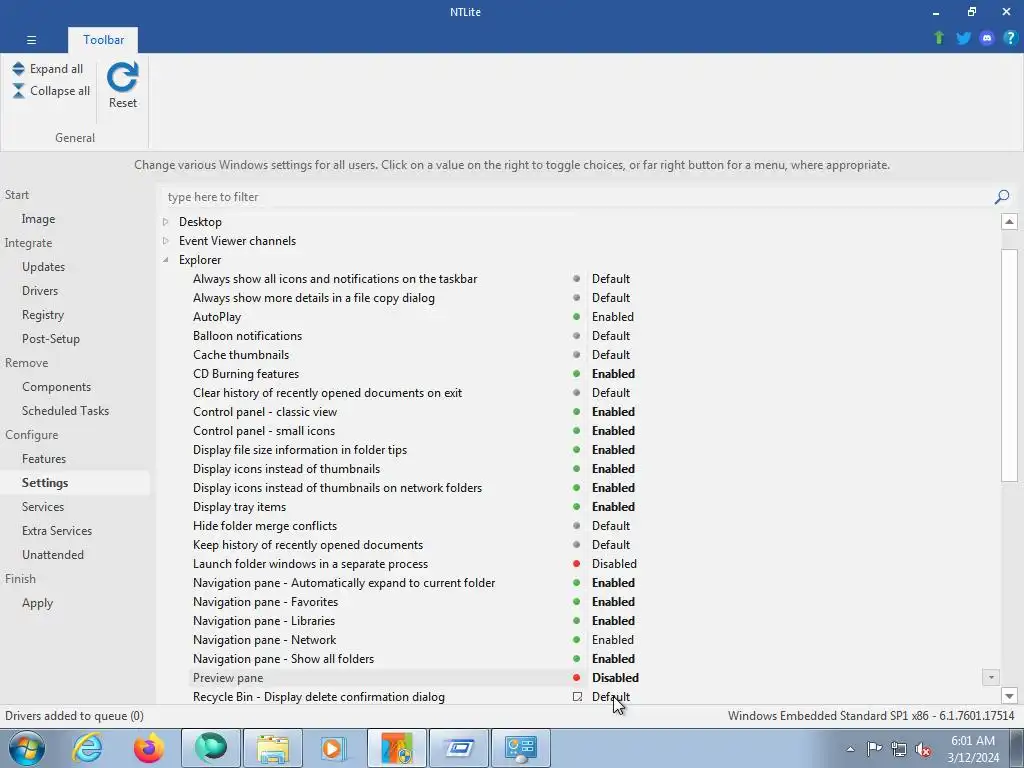
Task: Go to Apply page
Action: point(37,603)
